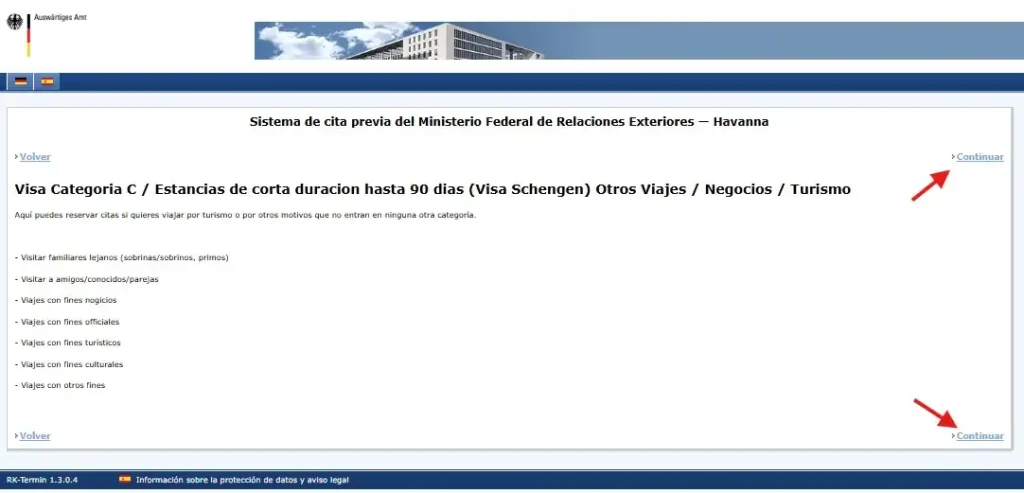
Task: Switch language with the Spanish flag icon
Action: [47, 82]
